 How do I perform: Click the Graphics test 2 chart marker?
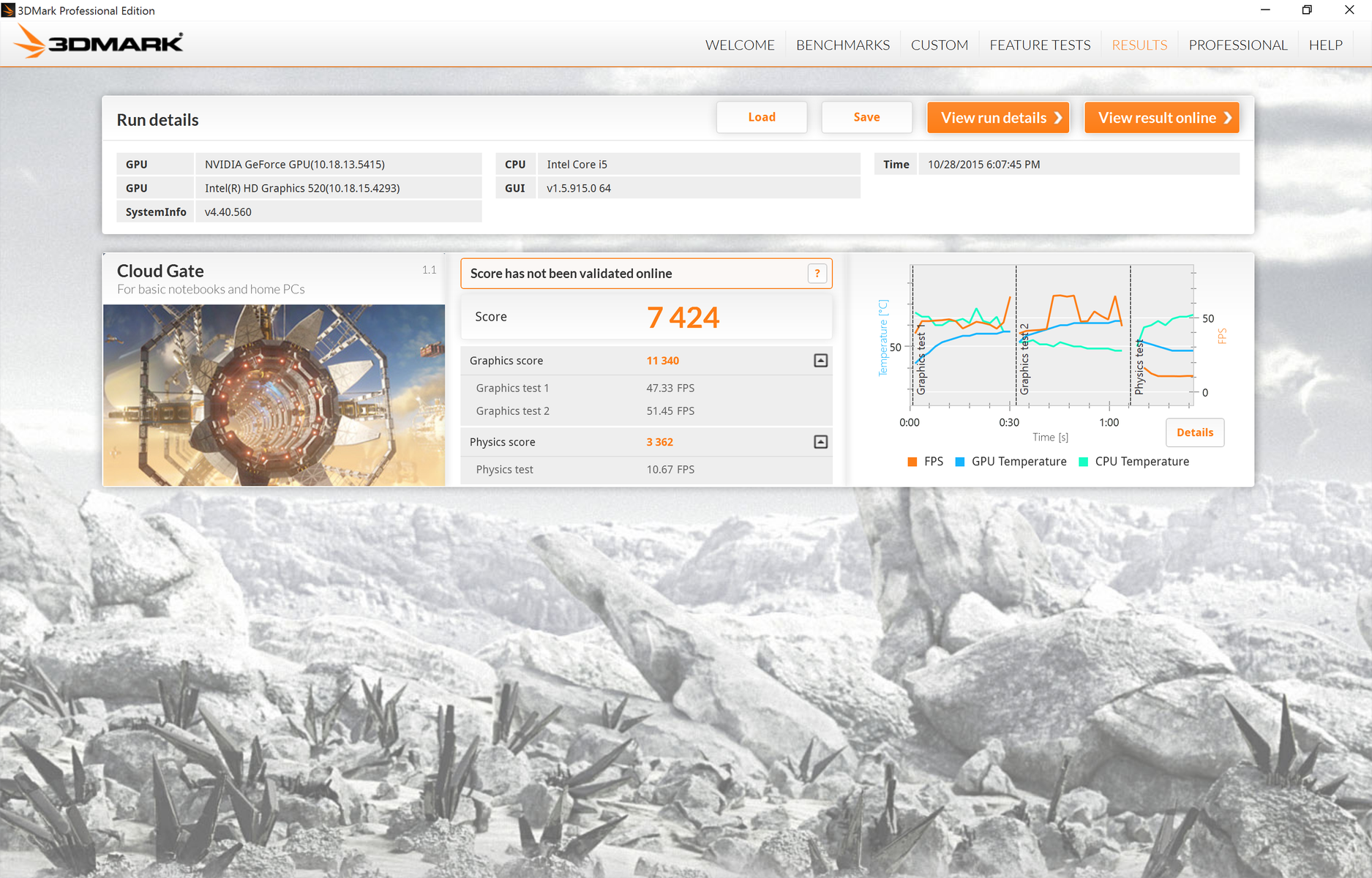coord(1024,359)
